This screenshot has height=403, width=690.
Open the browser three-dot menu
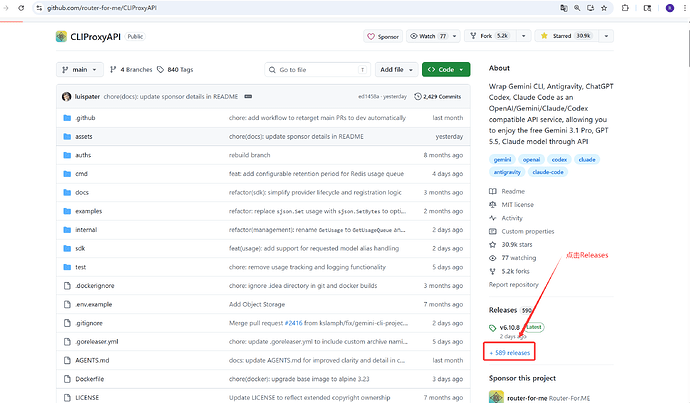pyautogui.click(x=685, y=8)
